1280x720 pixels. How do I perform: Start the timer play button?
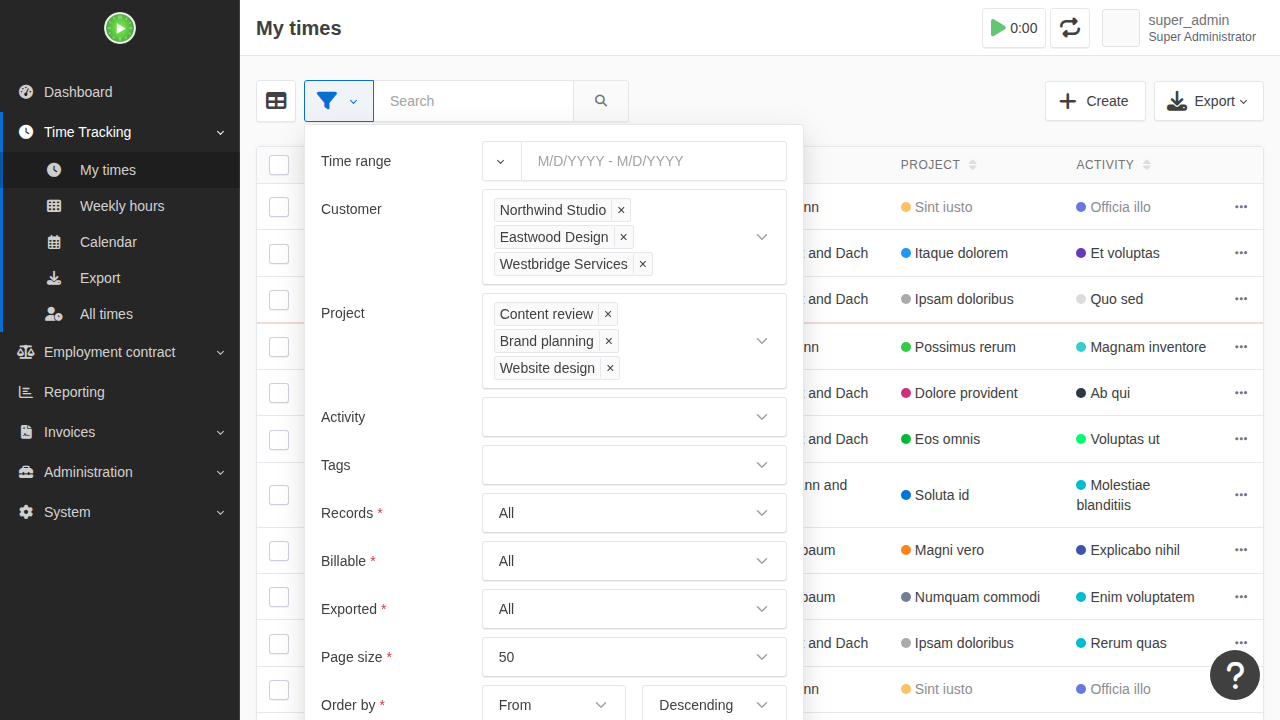pos(1014,28)
